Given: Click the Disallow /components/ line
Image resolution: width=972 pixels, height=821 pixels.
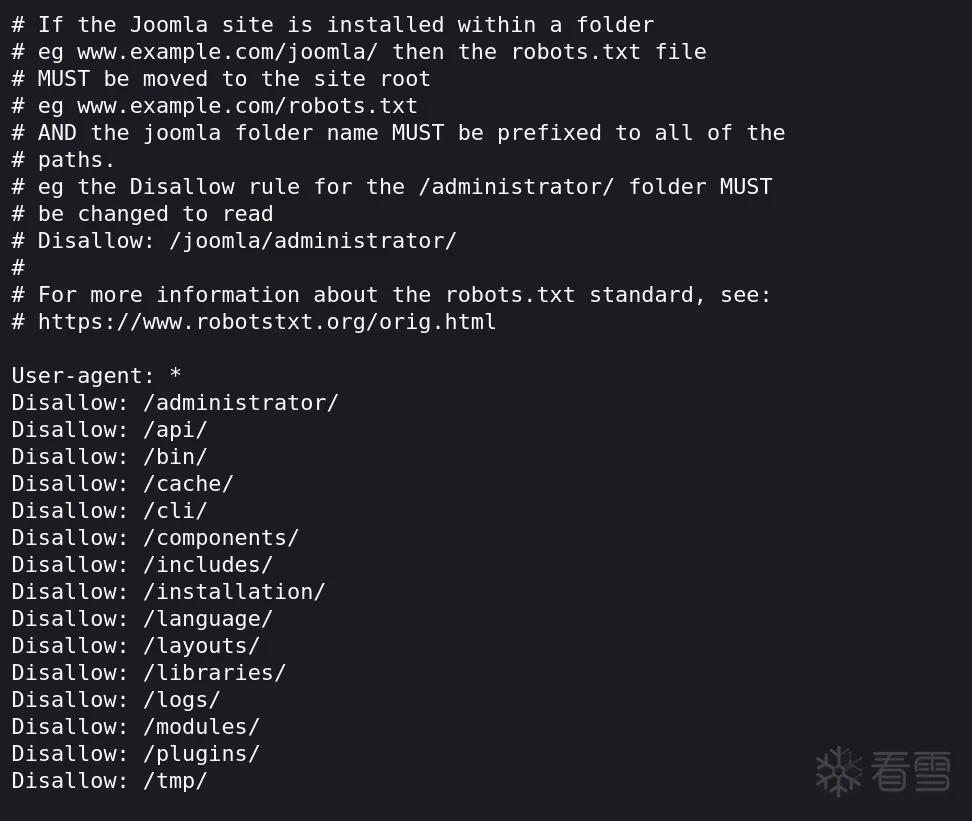Looking at the screenshot, I should coord(155,538).
